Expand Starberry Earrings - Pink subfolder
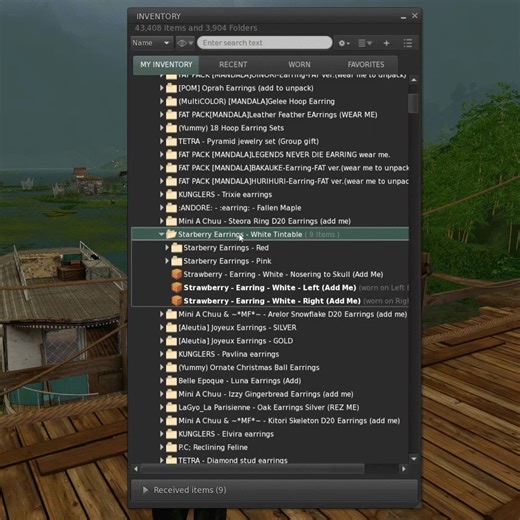Screen dimensions: 520x520 point(167,261)
